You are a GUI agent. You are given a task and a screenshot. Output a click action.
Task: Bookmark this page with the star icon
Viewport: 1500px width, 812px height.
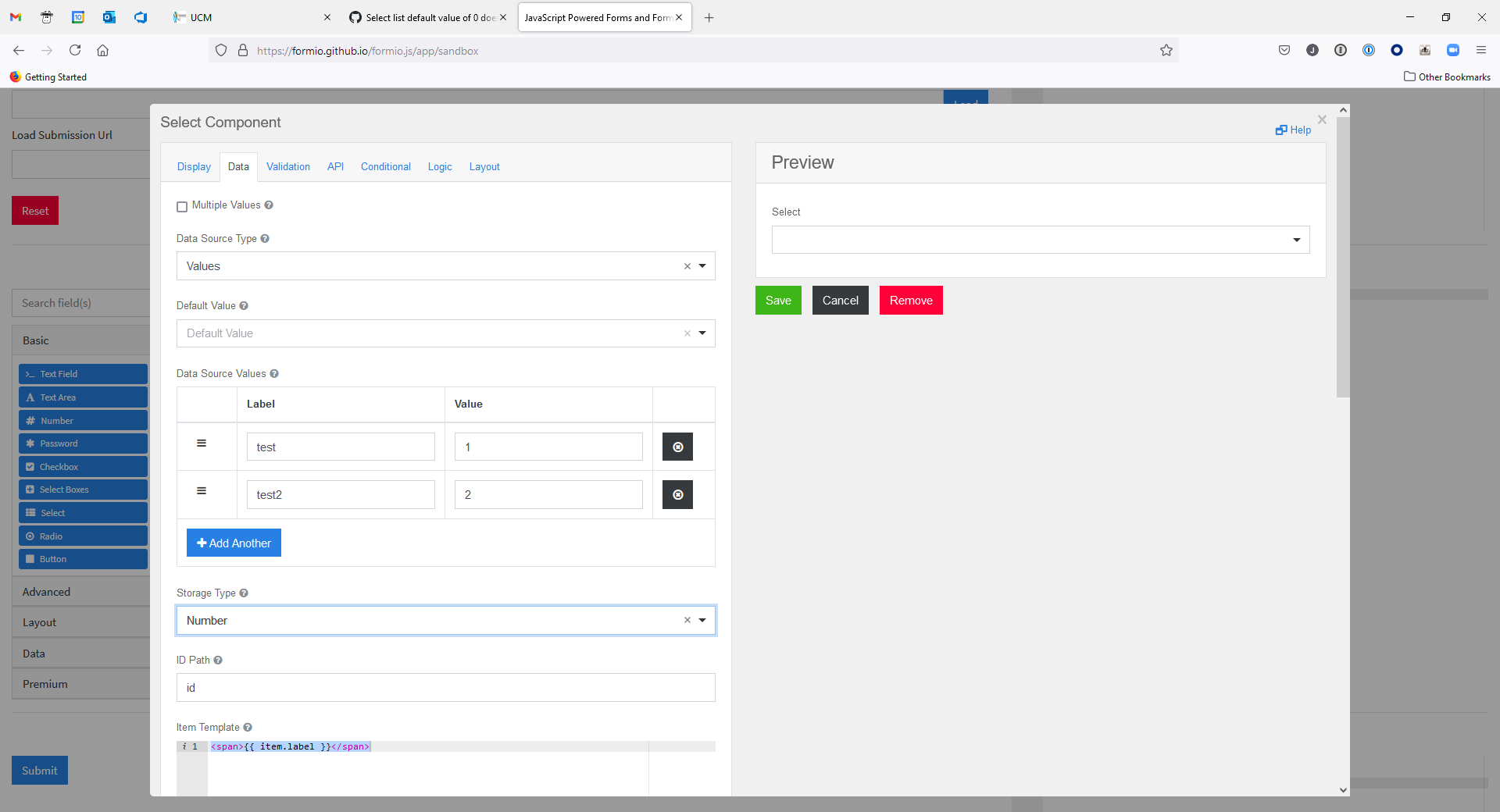(x=1166, y=51)
